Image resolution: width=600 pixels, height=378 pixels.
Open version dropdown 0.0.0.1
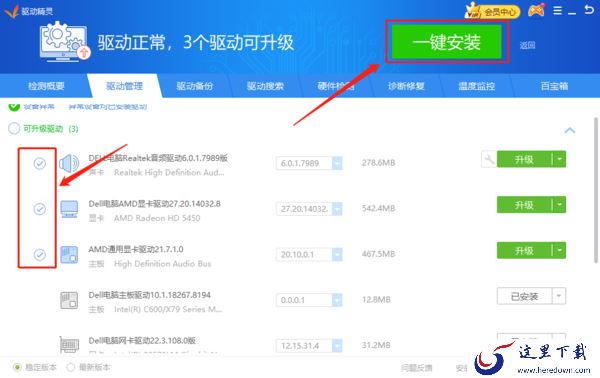[337, 300]
